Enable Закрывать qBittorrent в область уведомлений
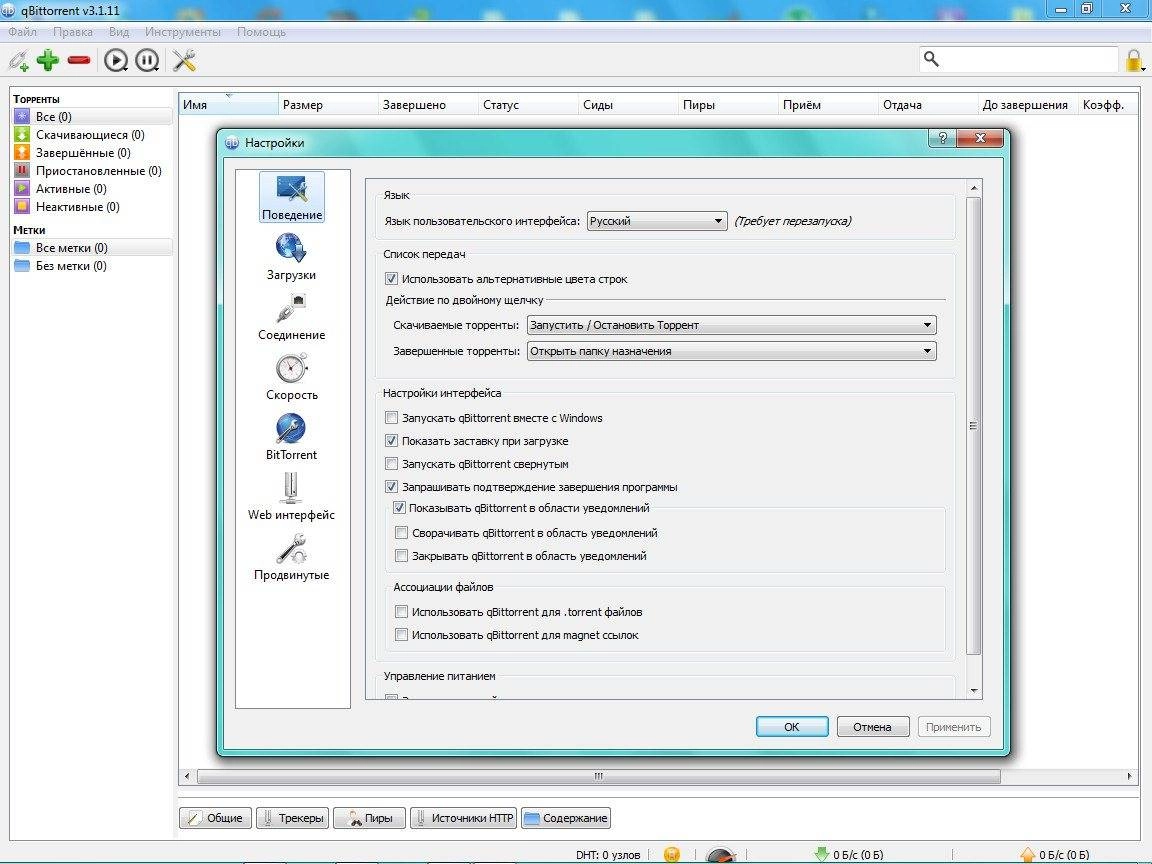Viewport: 1152px width, 864px height. pyautogui.click(x=401, y=555)
